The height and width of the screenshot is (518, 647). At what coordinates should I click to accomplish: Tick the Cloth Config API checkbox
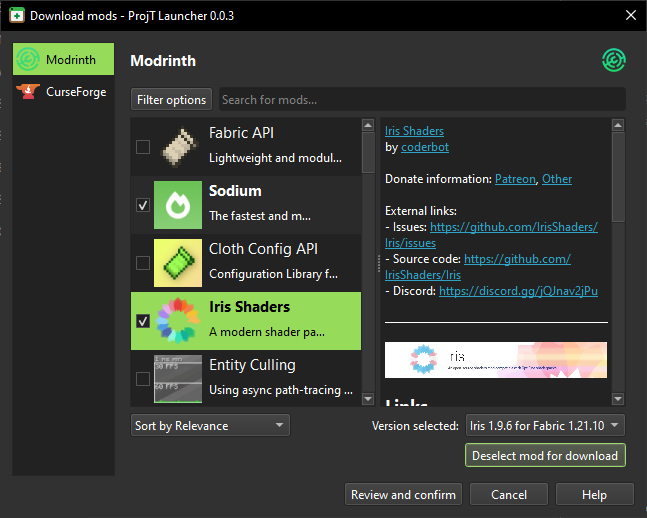click(143, 263)
